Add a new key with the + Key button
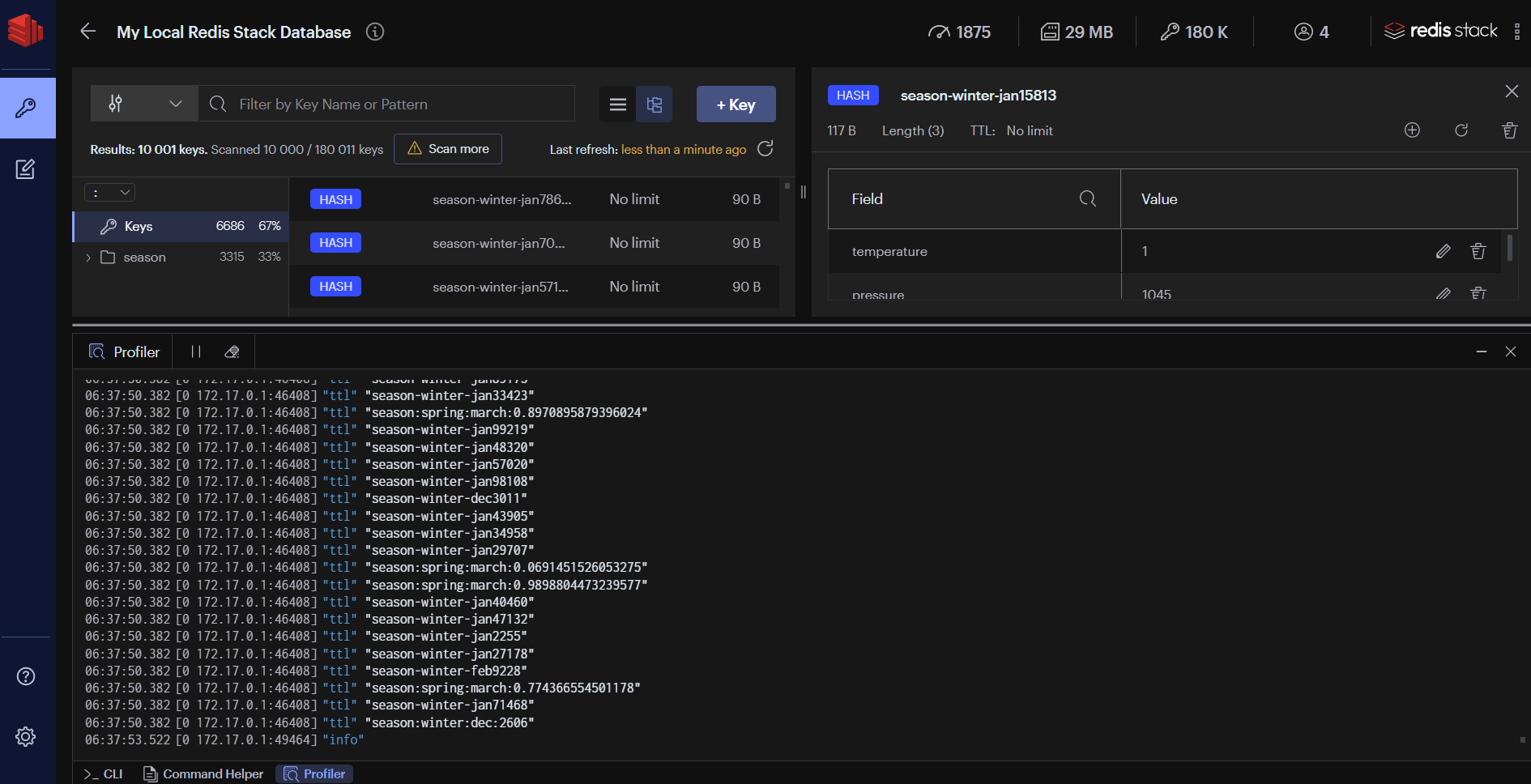 [x=735, y=104]
